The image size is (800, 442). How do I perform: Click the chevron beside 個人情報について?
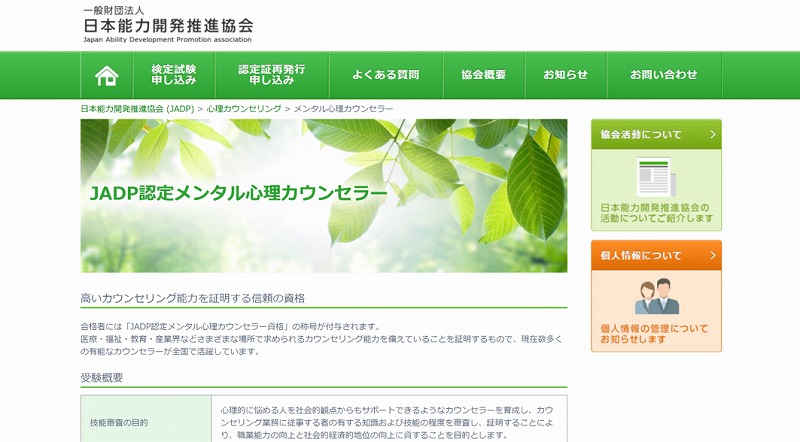713,255
